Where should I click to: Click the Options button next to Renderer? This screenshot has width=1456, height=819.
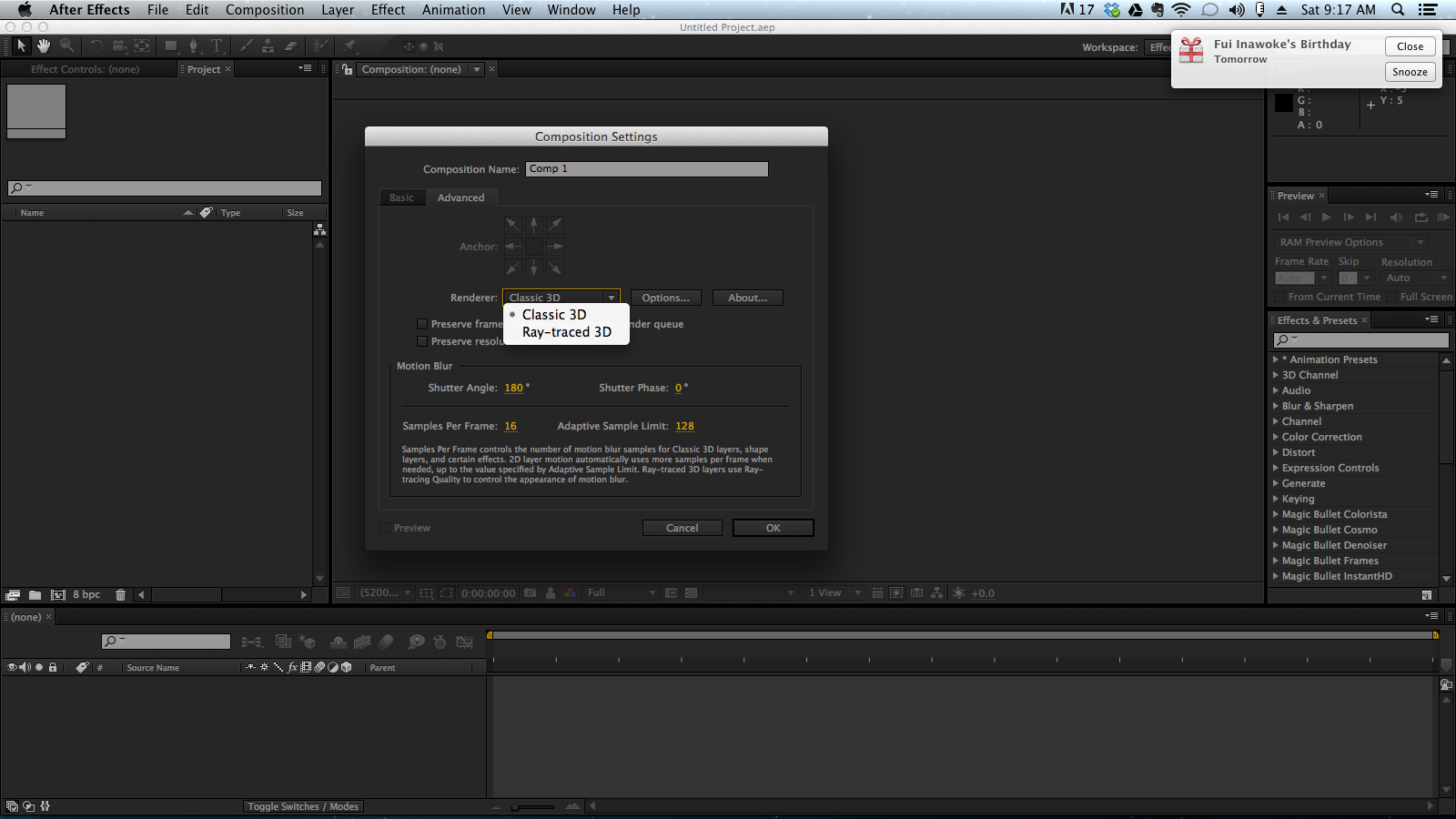pyautogui.click(x=665, y=298)
